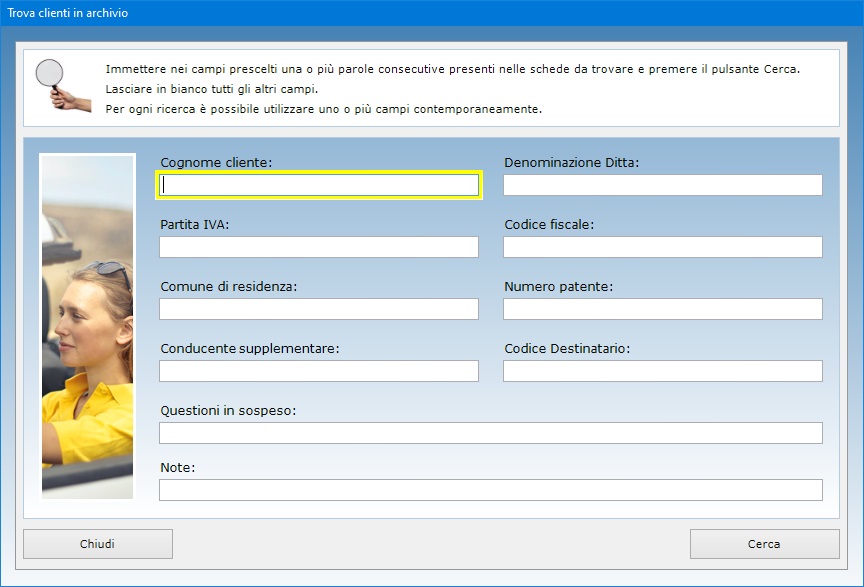The image size is (864, 587).
Task: Click the 'Denominazione Ditta:' label
Action: click(x=571, y=162)
